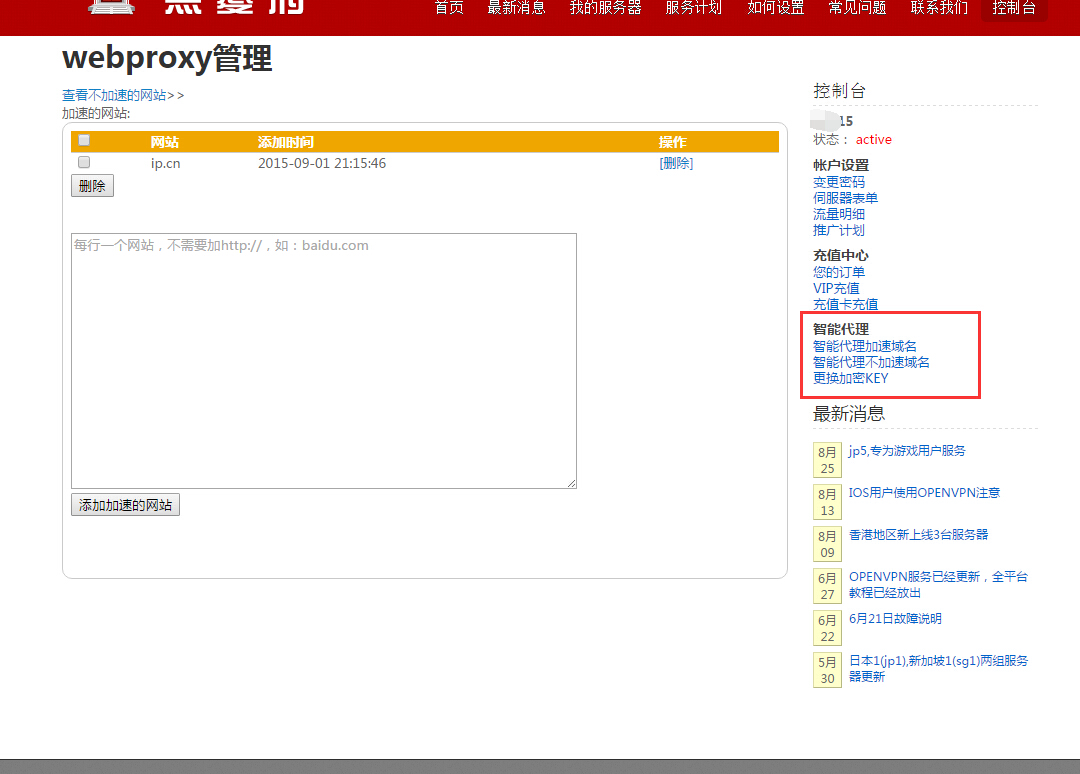Go to 我的服务器 nav item
Viewport: 1080px width, 774px height.
[x=605, y=8]
